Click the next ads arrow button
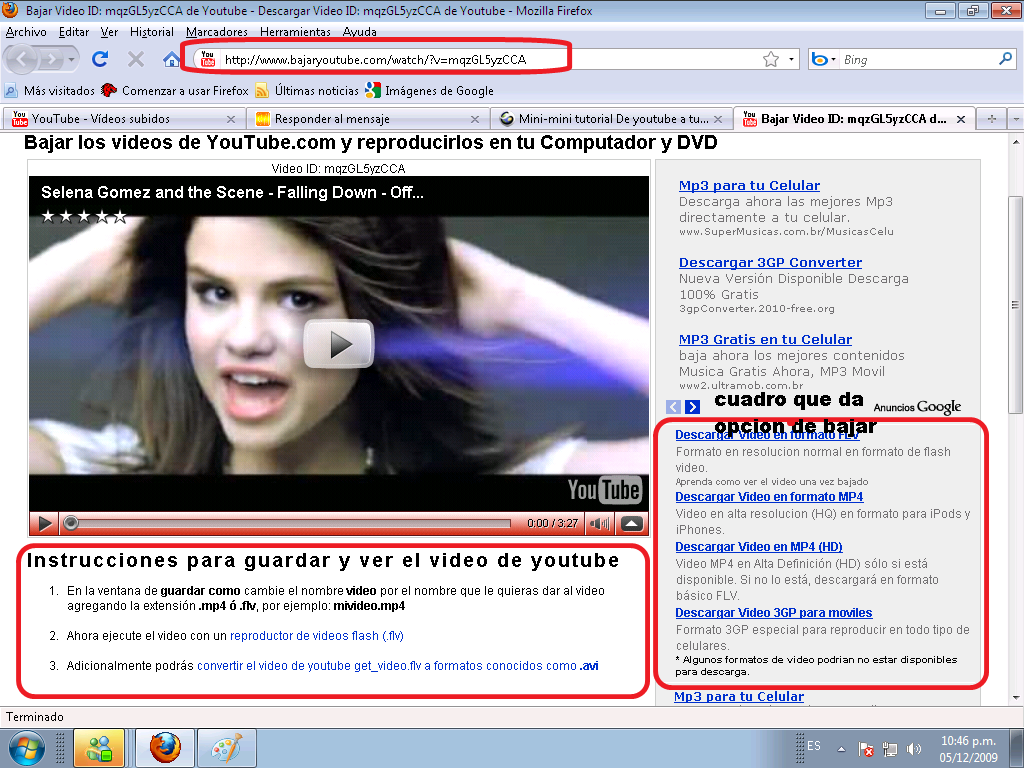 point(692,407)
